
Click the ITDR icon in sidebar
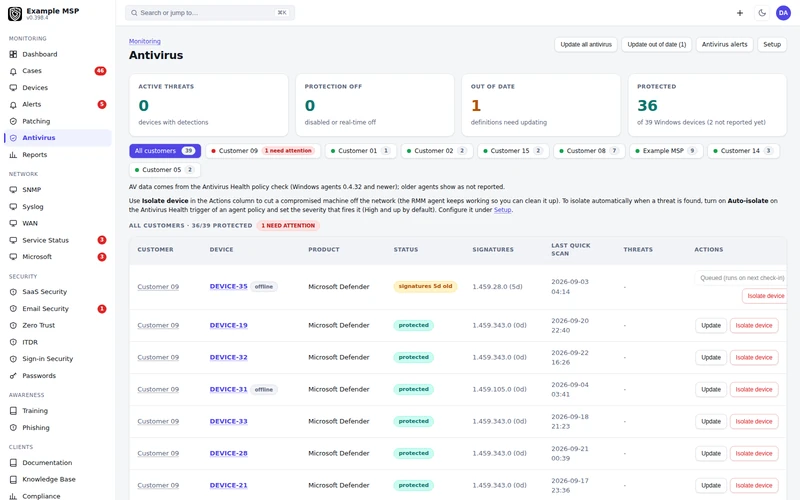click(13, 342)
